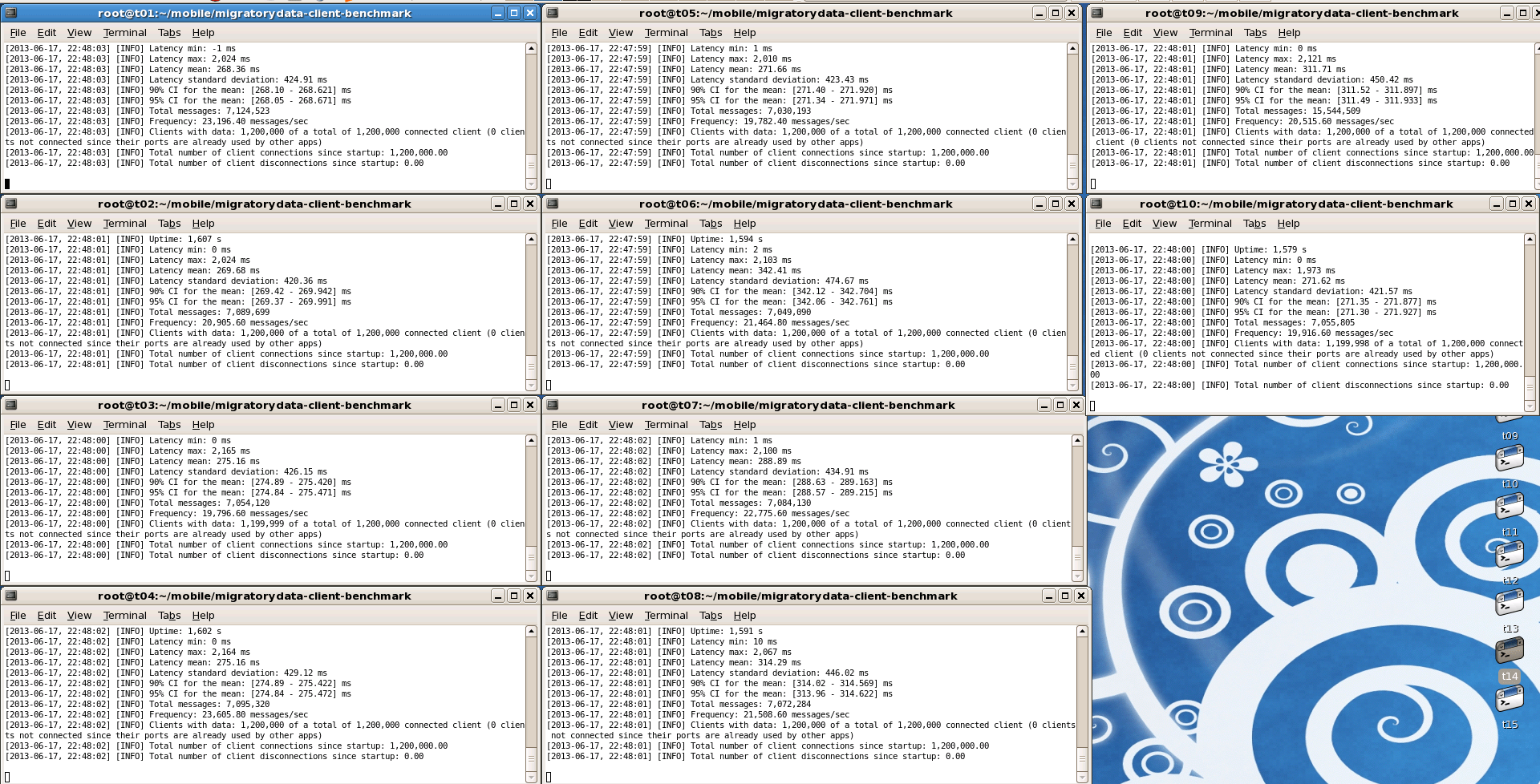1540x784 pixels.
Task: Open the Terminal menu in the t05 window
Action: pos(666,32)
